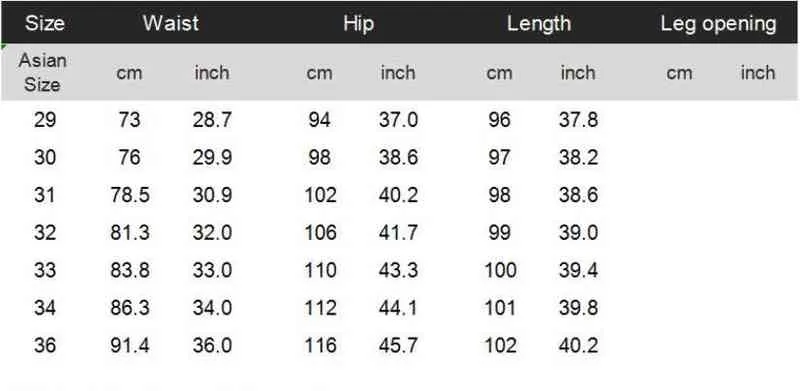Click the inch subheader under Leg opening
The height and width of the screenshot is (391, 800).
coord(758,72)
